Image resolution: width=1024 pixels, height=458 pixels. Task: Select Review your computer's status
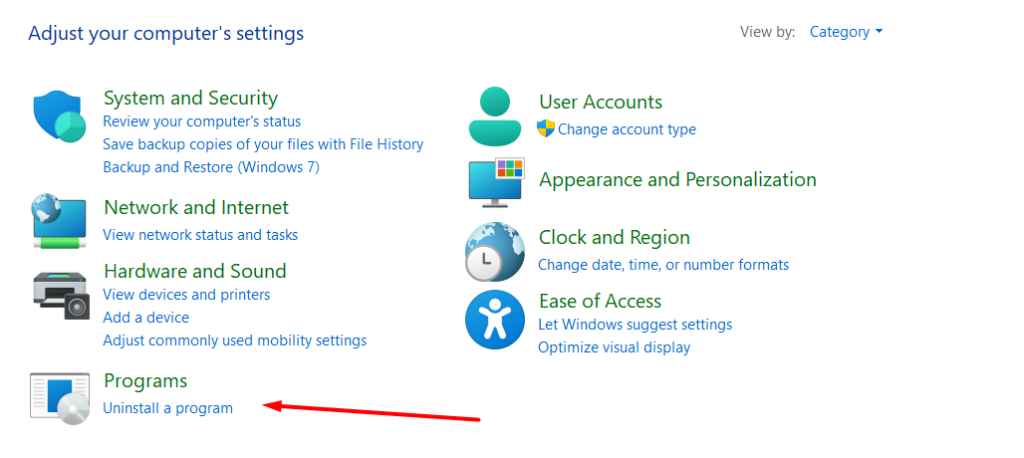(x=203, y=121)
